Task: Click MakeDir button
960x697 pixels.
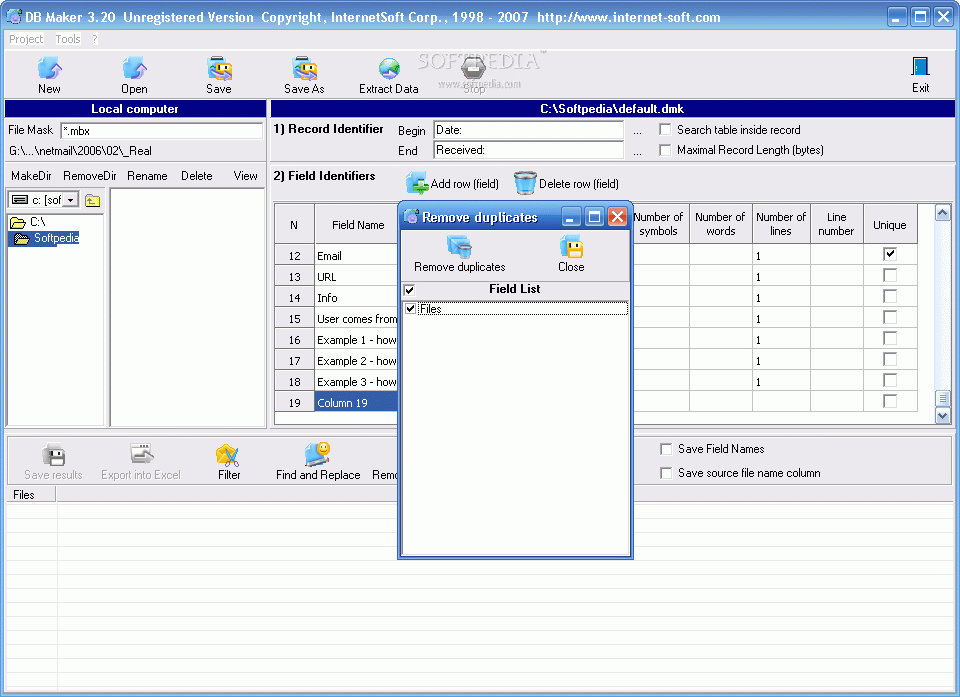Action: (31, 176)
